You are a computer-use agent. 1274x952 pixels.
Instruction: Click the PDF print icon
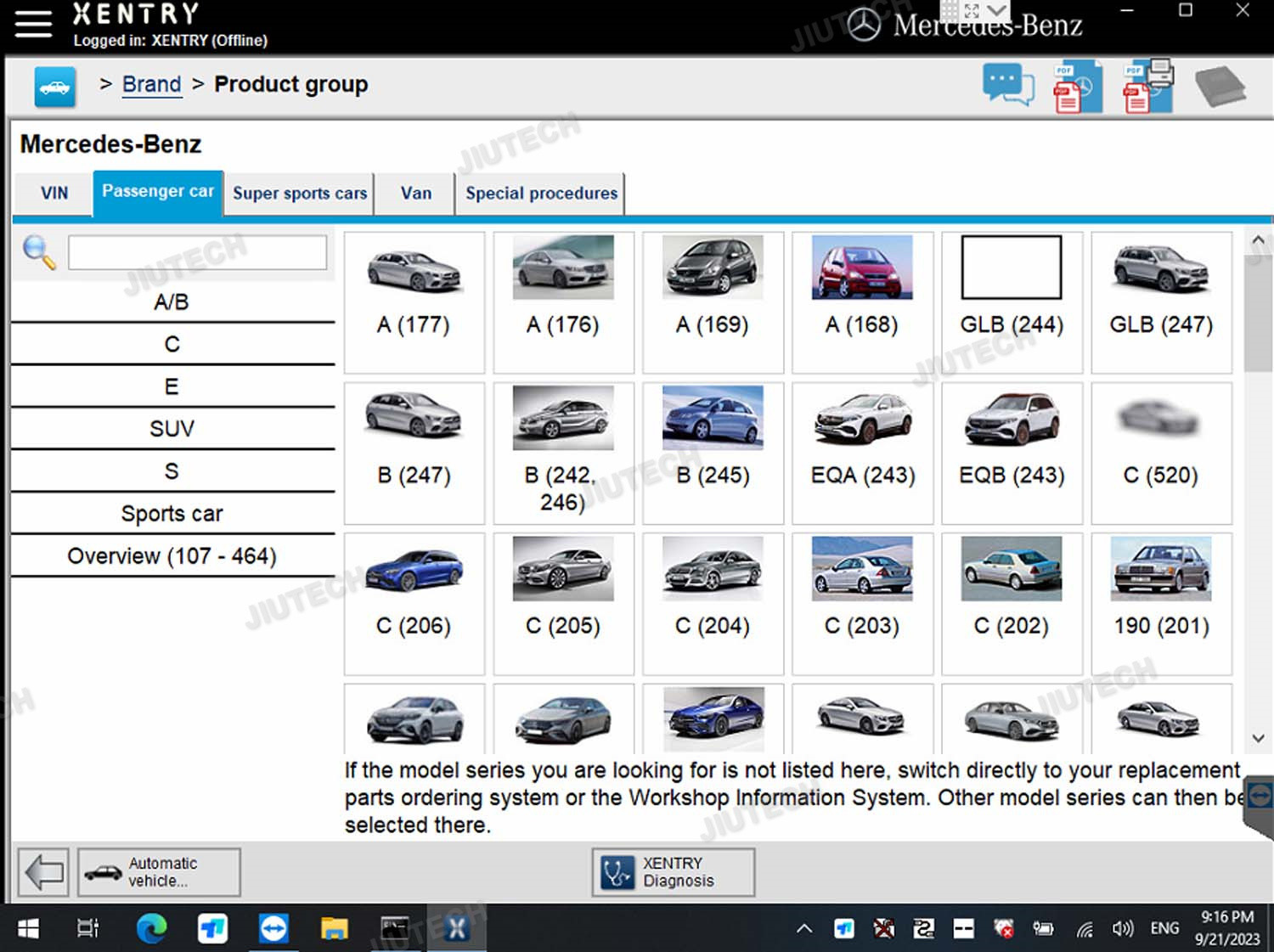coord(1147,86)
